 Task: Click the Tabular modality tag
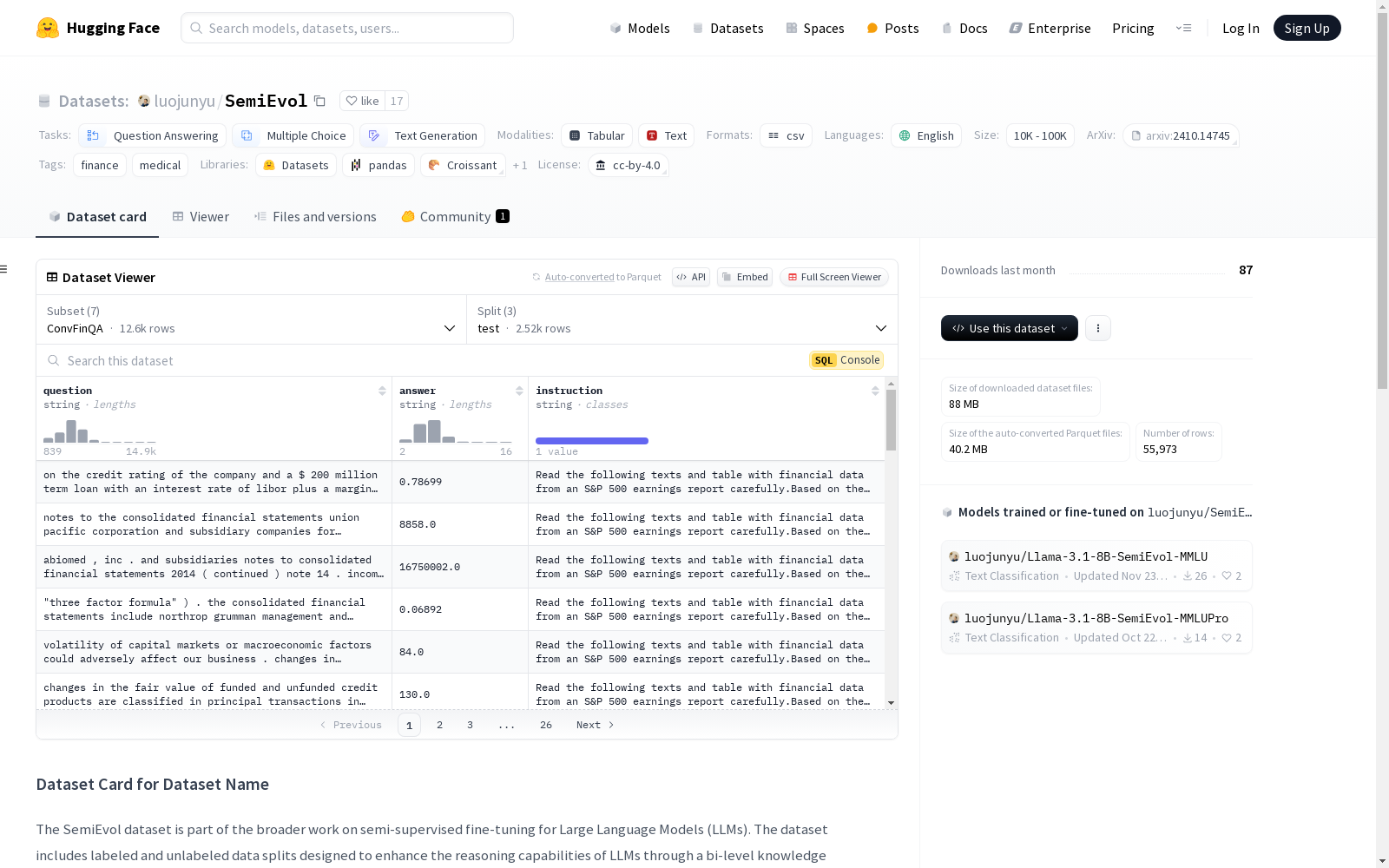point(596,135)
